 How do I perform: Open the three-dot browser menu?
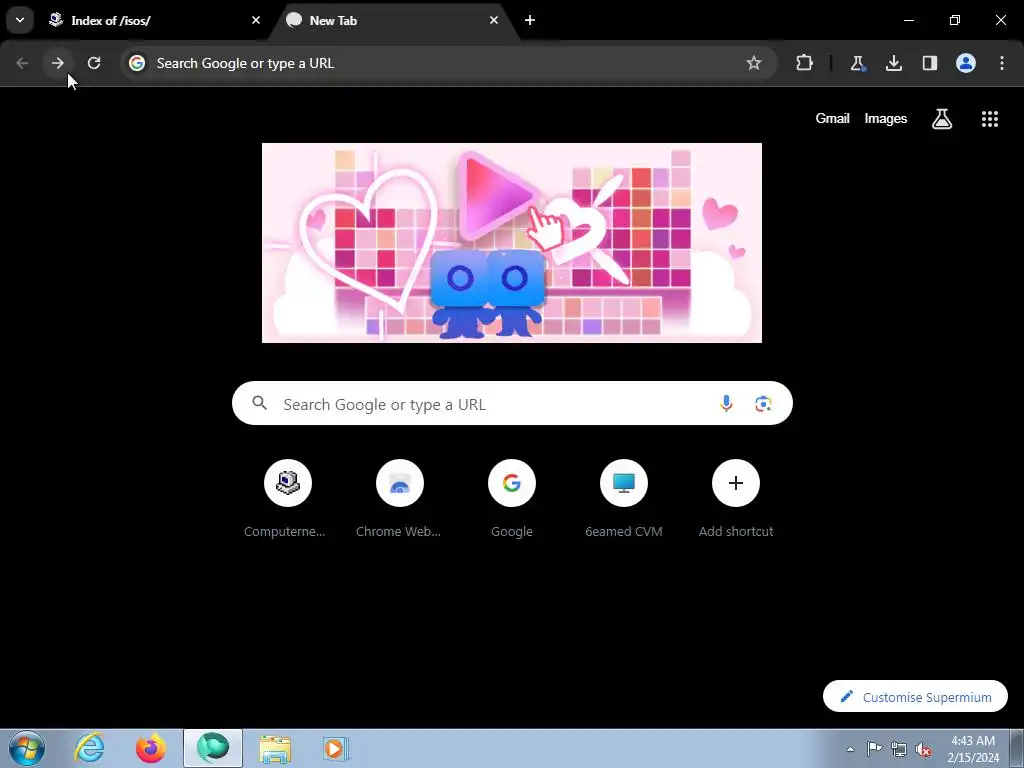click(1002, 63)
